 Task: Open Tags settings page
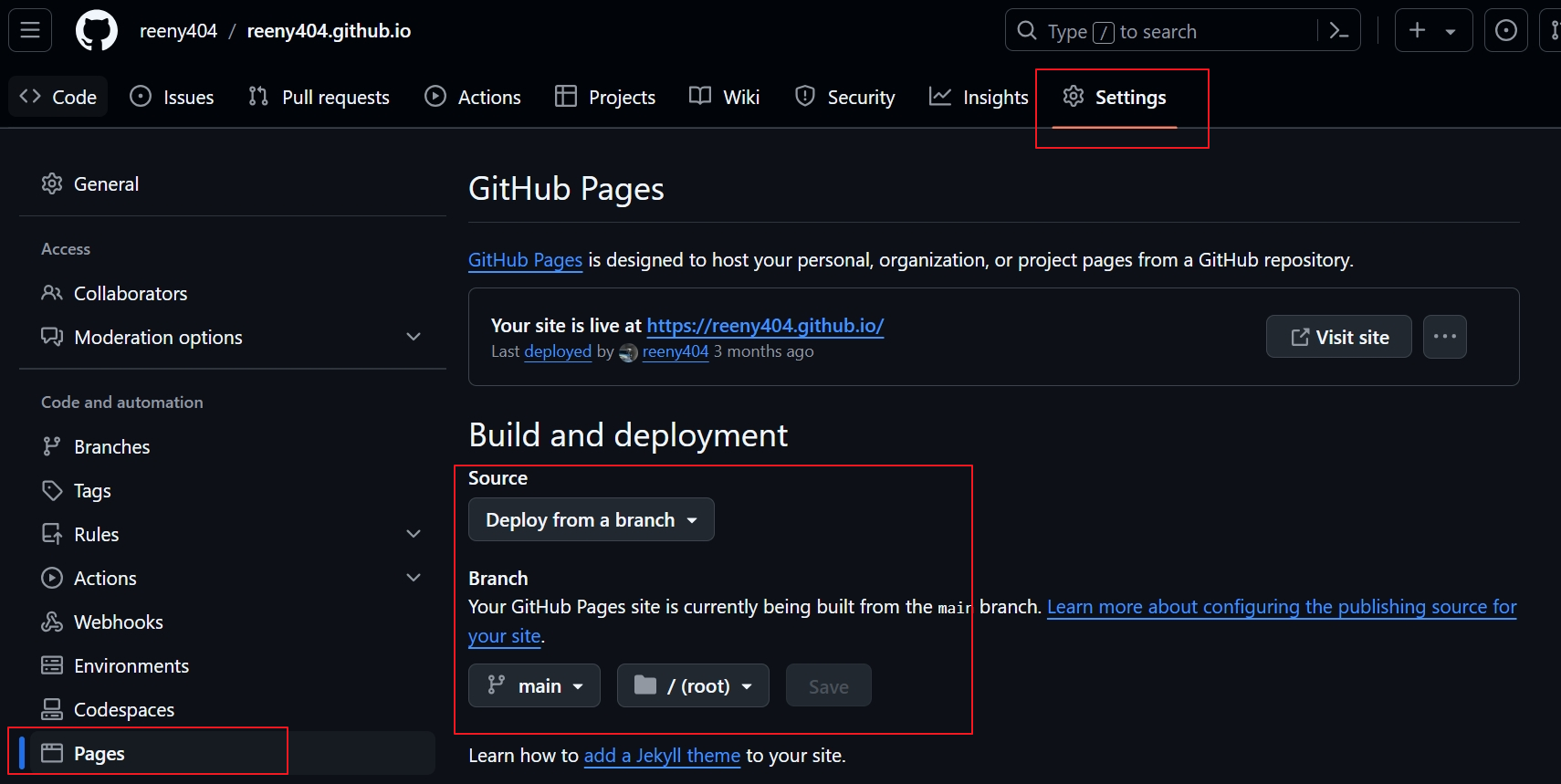pos(233,490)
